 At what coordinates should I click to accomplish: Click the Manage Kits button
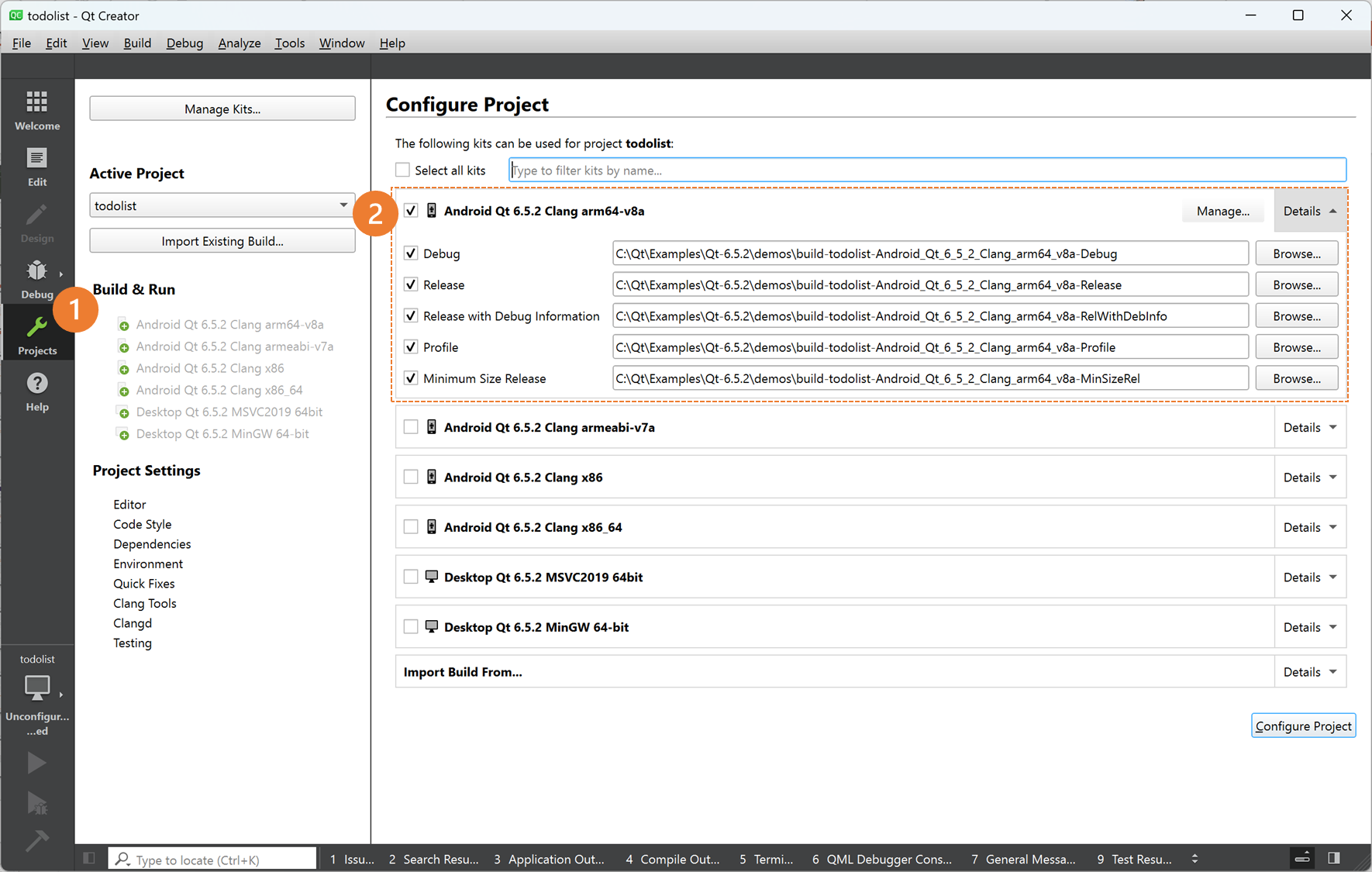222,109
